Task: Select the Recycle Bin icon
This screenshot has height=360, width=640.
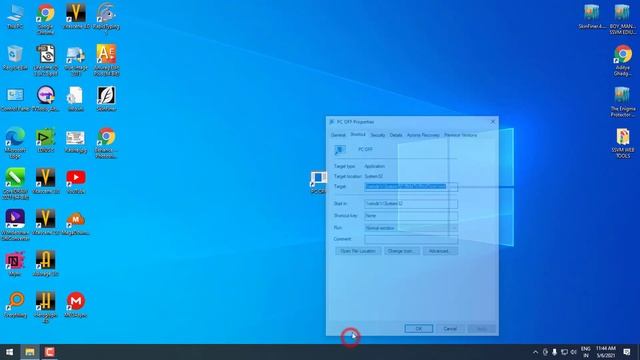Action: pos(15,58)
